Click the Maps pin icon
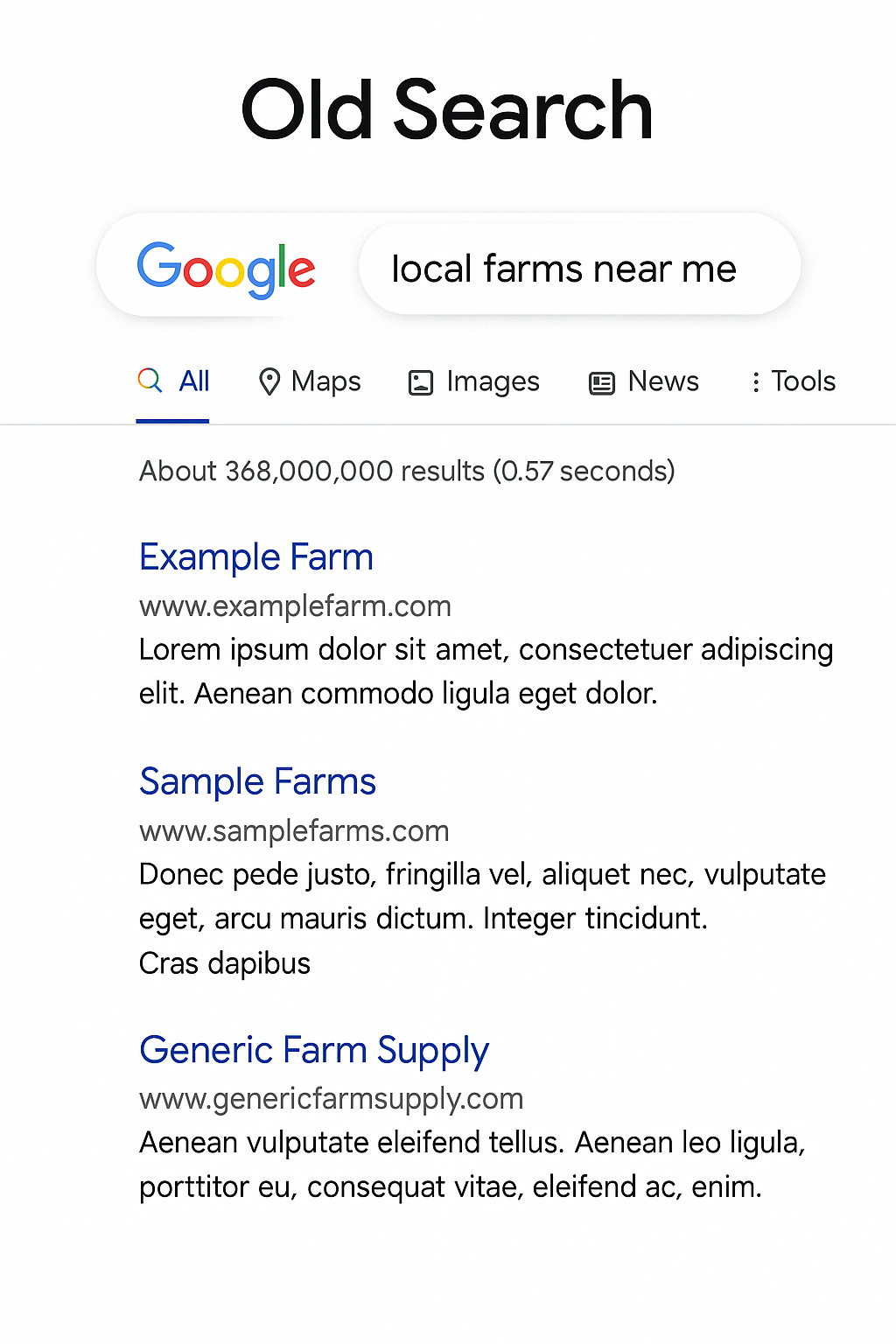Image resolution: width=896 pixels, height=1344 pixels. click(269, 381)
